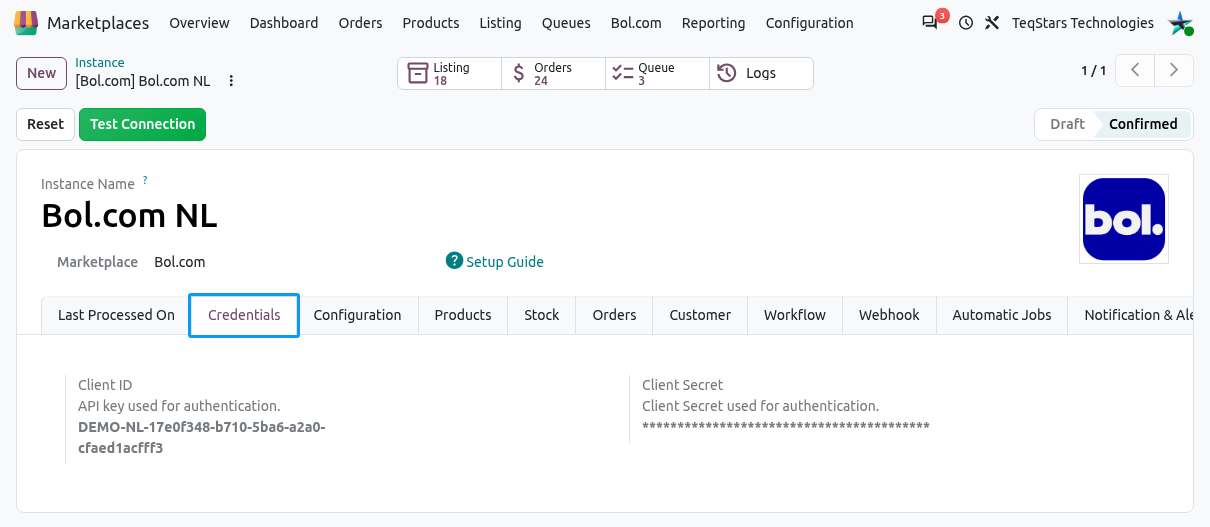The height and width of the screenshot is (527, 1210).
Task: Click the masked Client Secret value
Action: [x=786, y=427]
